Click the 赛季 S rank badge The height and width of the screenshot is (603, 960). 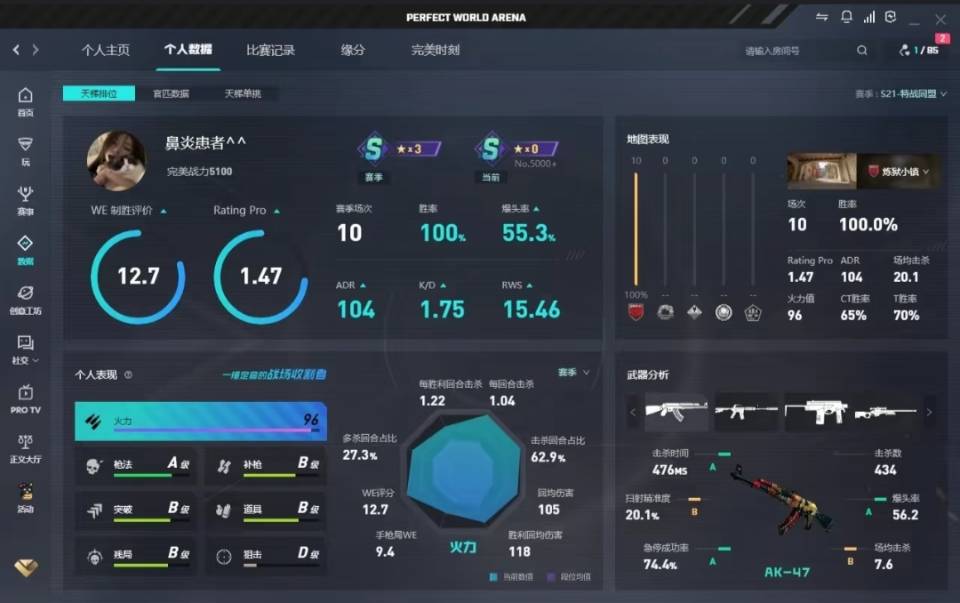point(373,149)
